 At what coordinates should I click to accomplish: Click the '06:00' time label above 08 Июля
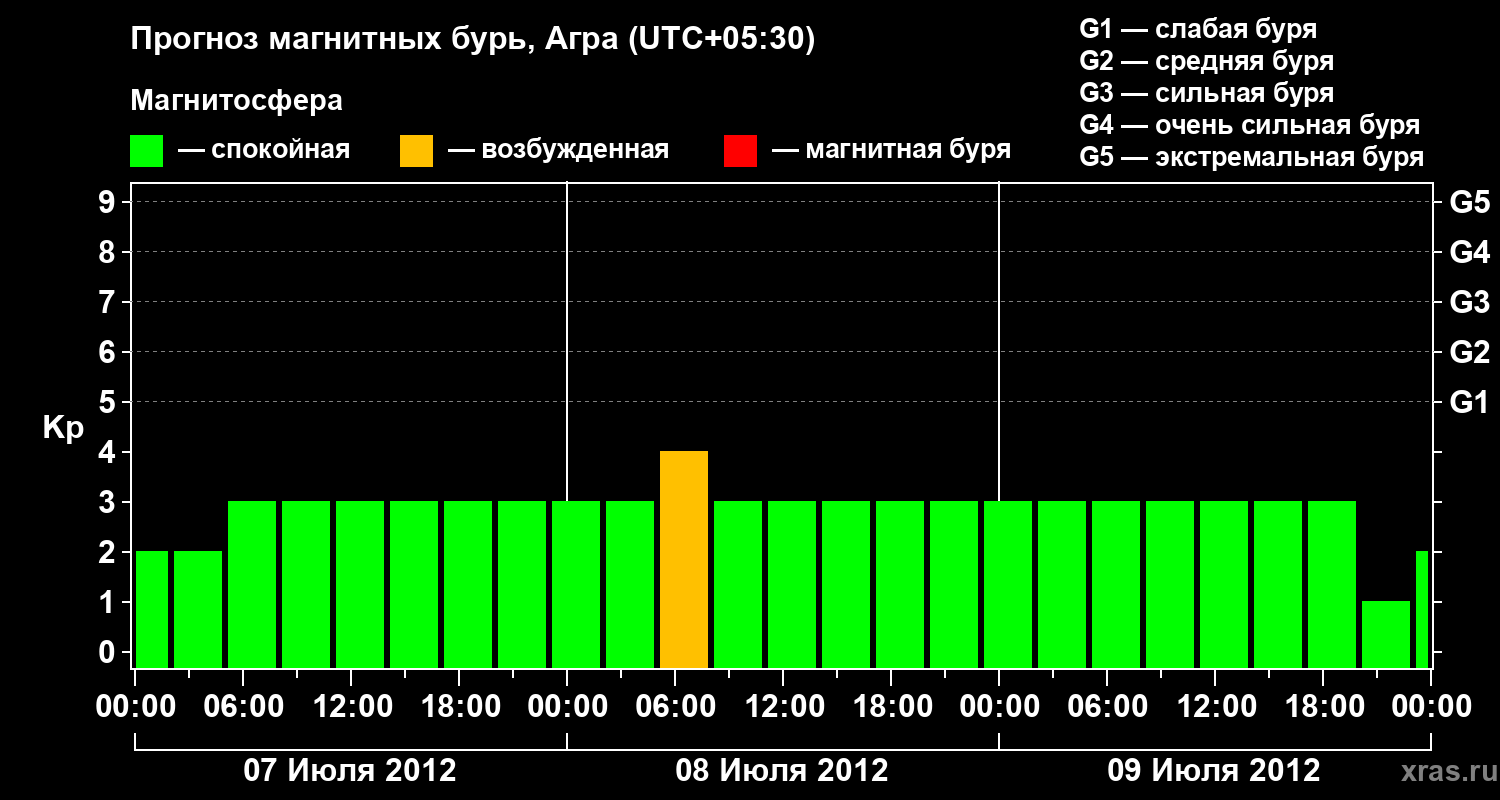[676, 707]
